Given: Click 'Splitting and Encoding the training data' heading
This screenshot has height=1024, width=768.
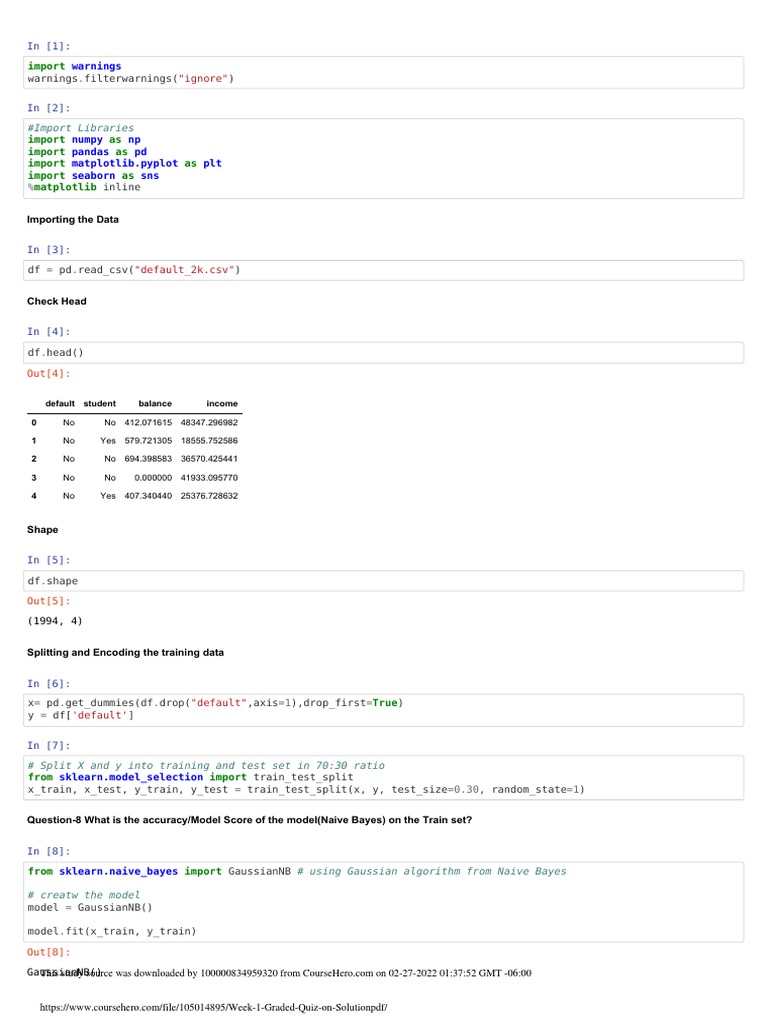Looking at the screenshot, I should point(125,652).
